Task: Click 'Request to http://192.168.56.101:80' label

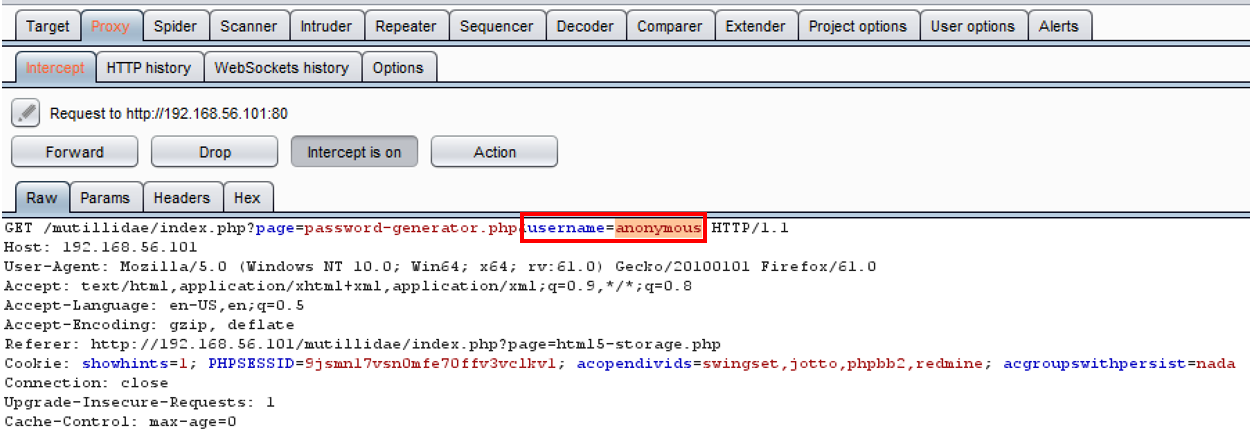Action: (168, 114)
